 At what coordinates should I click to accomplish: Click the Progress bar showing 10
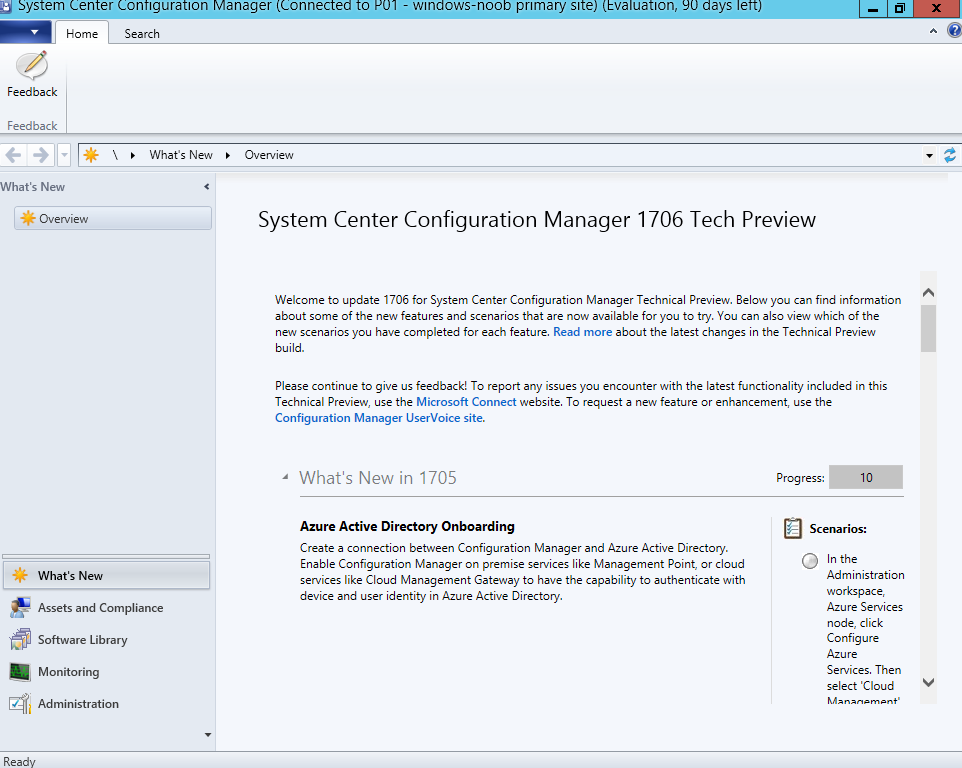(866, 477)
